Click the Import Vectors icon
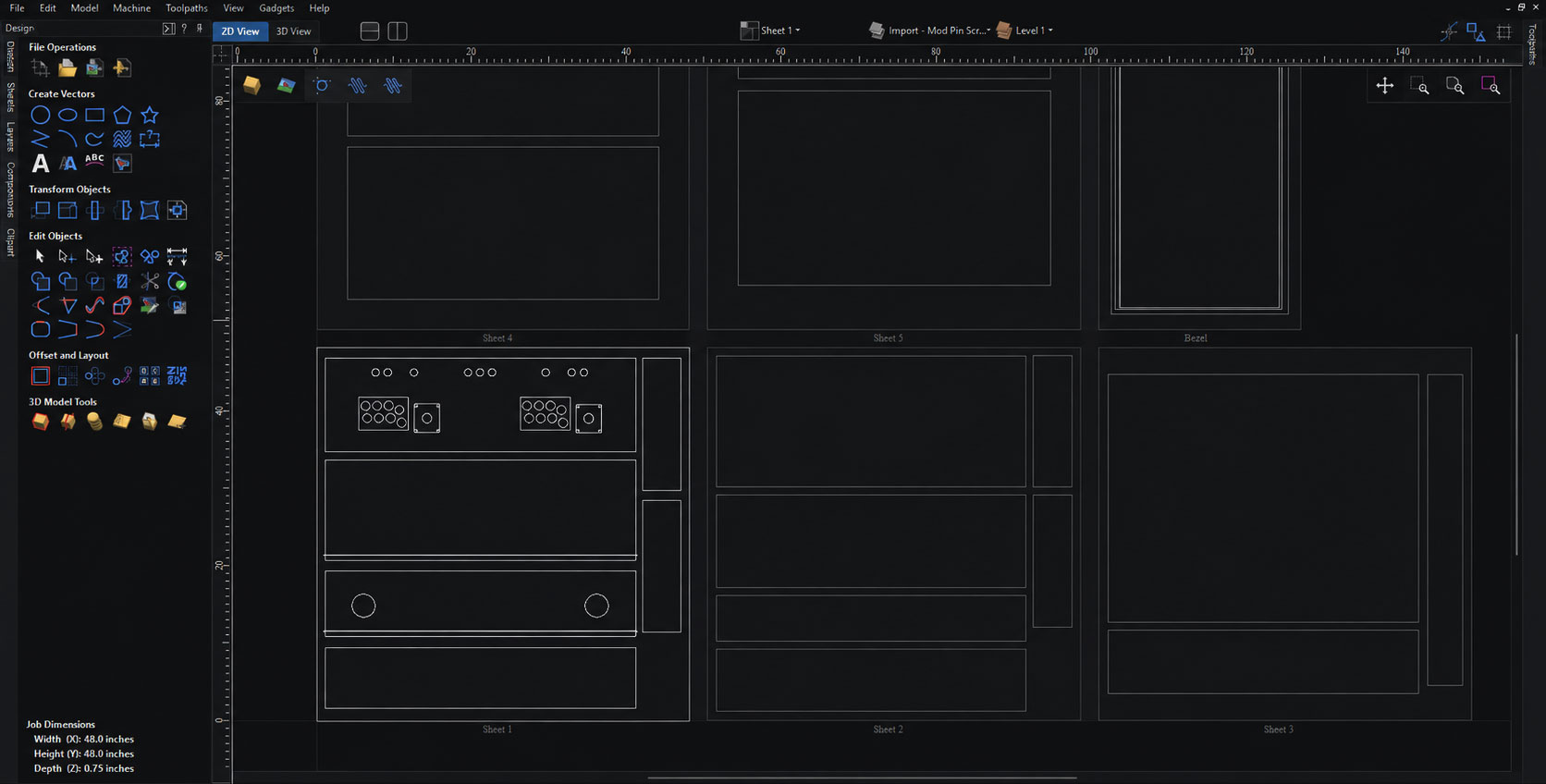 click(121, 67)
